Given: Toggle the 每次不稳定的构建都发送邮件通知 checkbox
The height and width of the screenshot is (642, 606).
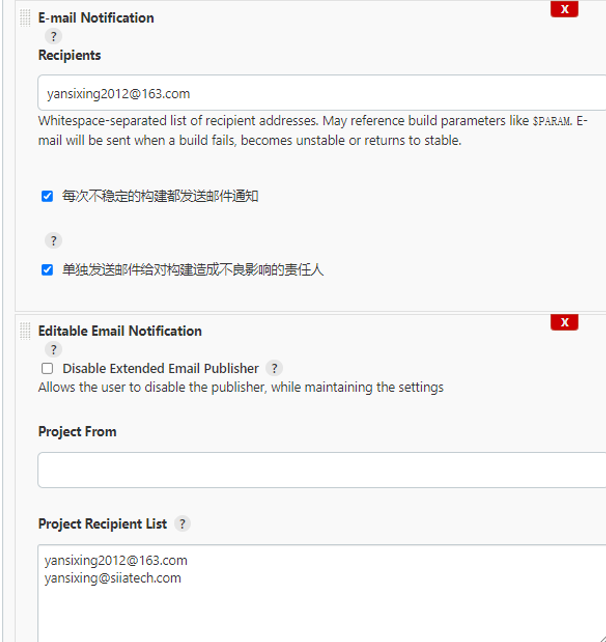Looking at the screenshot, I should click(47, 196).
